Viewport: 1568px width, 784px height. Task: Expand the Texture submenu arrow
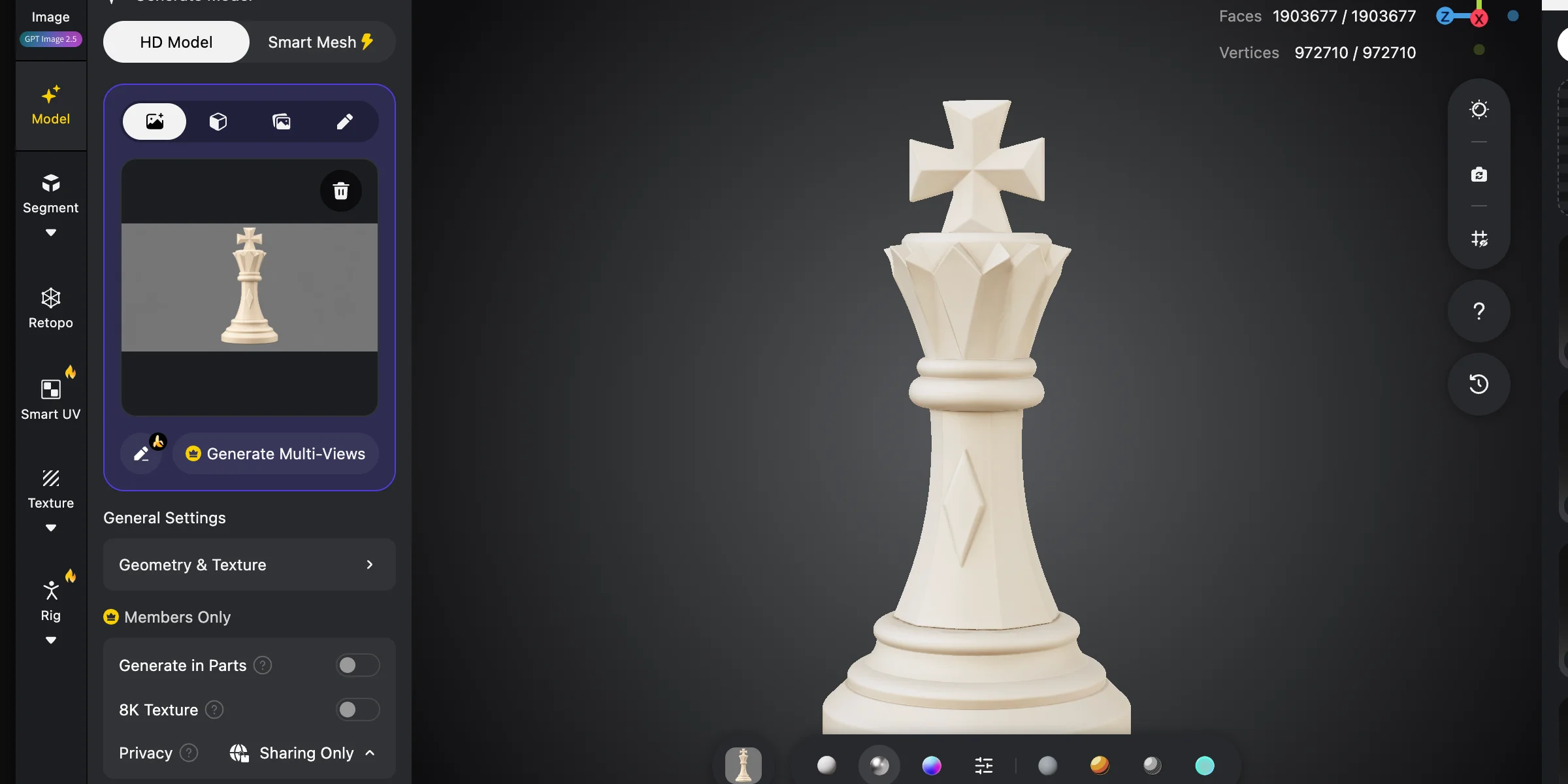51,528
